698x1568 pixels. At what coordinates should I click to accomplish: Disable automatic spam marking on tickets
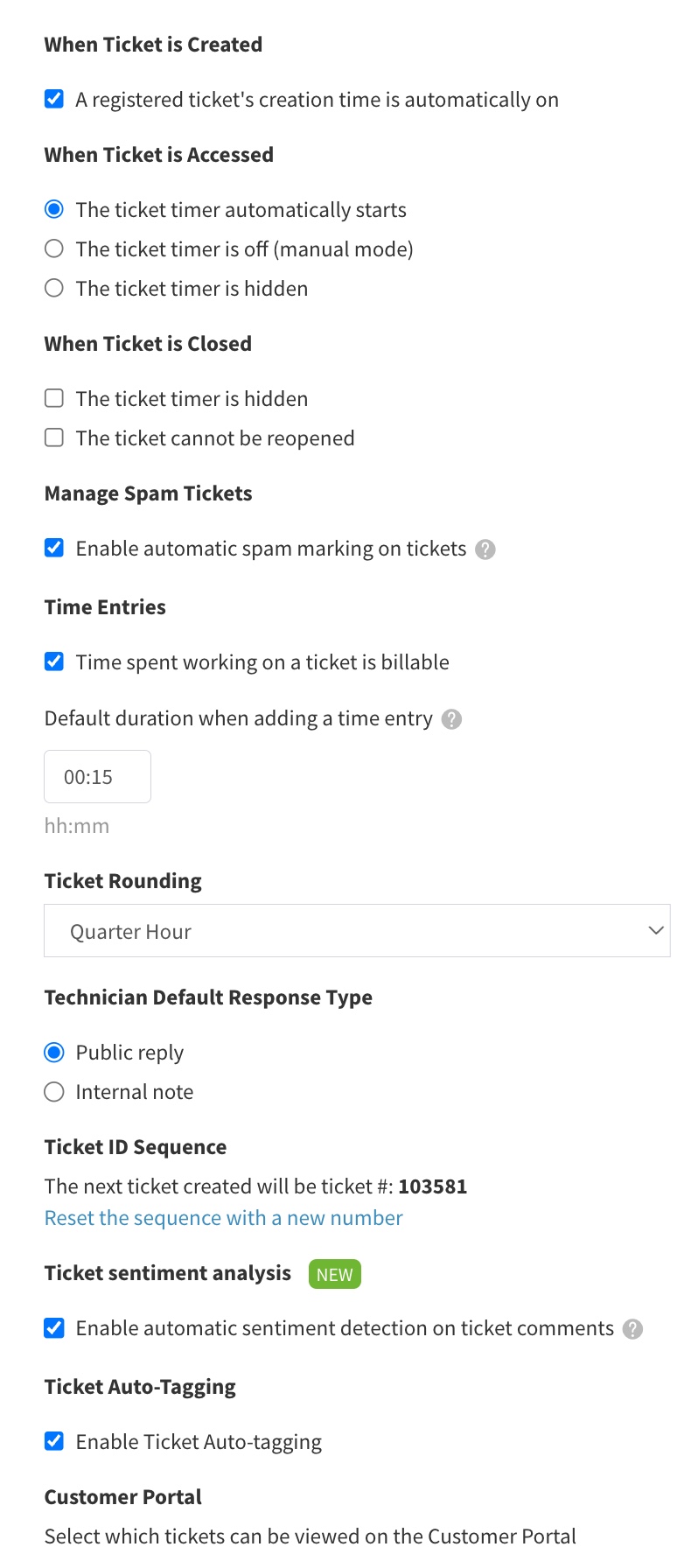pos(54,549)
